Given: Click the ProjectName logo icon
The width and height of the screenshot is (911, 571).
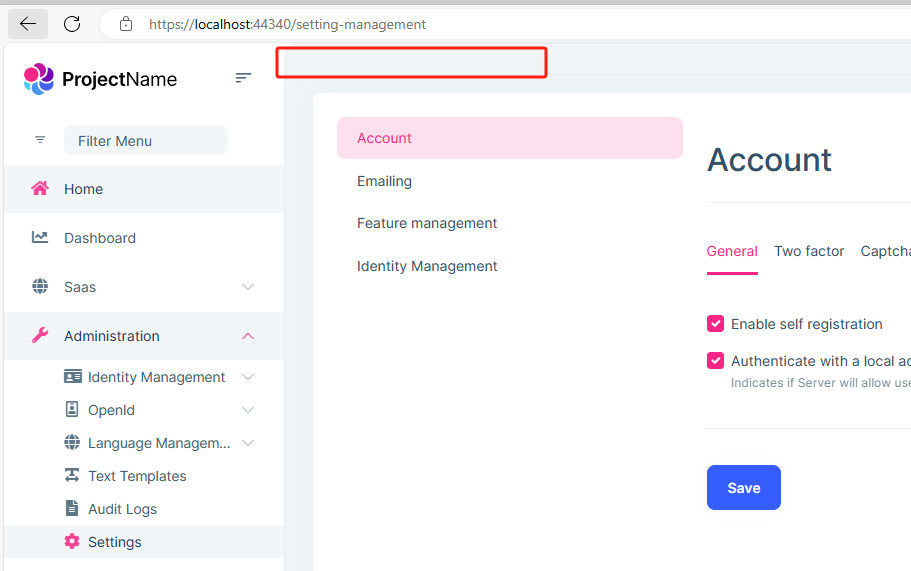Looking at the screenshot, I should [38, 79].
